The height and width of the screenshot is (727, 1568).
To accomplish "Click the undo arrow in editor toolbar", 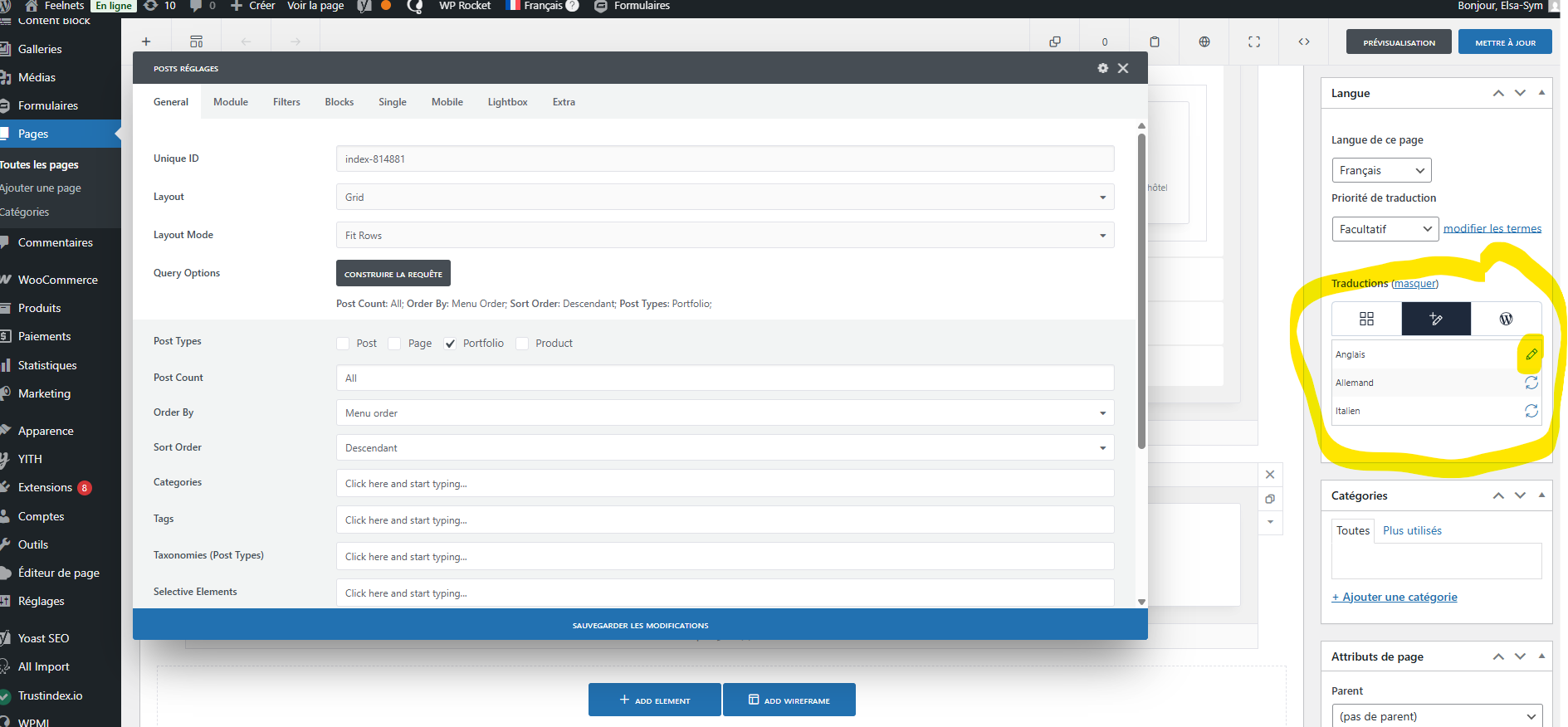I will coord(246,41).
